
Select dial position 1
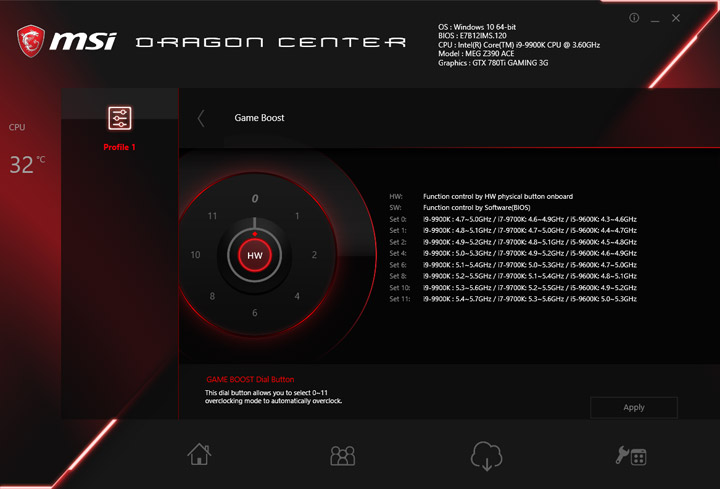(x=297, y=216)
